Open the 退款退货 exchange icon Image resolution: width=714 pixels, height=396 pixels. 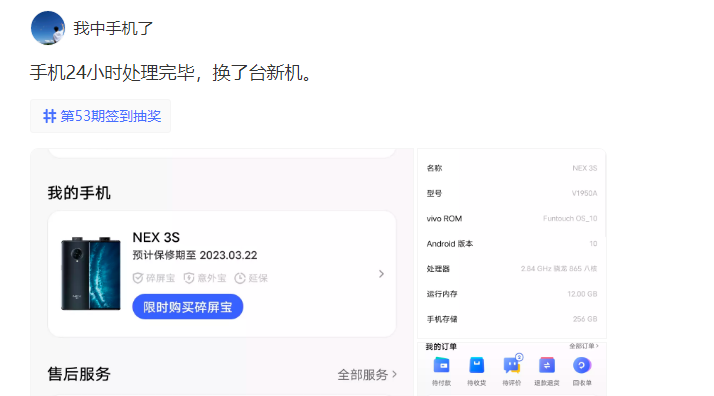(546, 366)
